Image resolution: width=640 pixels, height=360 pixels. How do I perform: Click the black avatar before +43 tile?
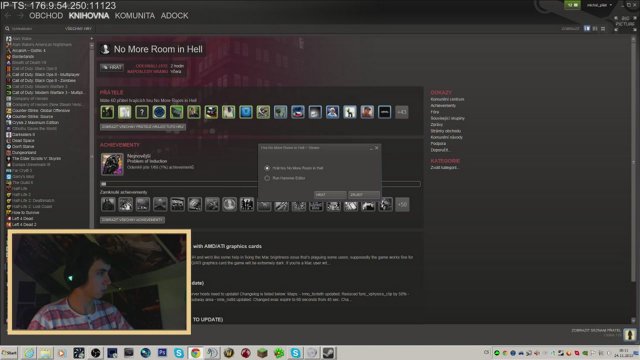tap(384, 112)
